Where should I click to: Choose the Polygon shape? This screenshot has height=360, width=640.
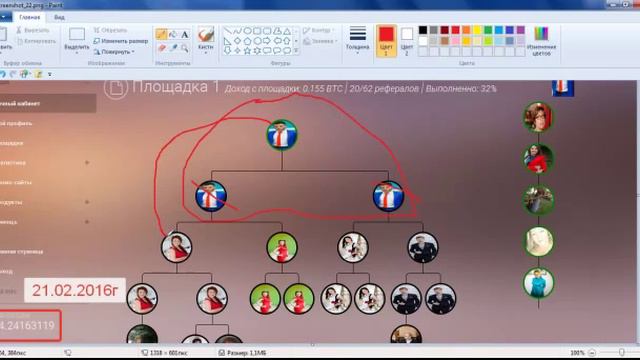277,31
